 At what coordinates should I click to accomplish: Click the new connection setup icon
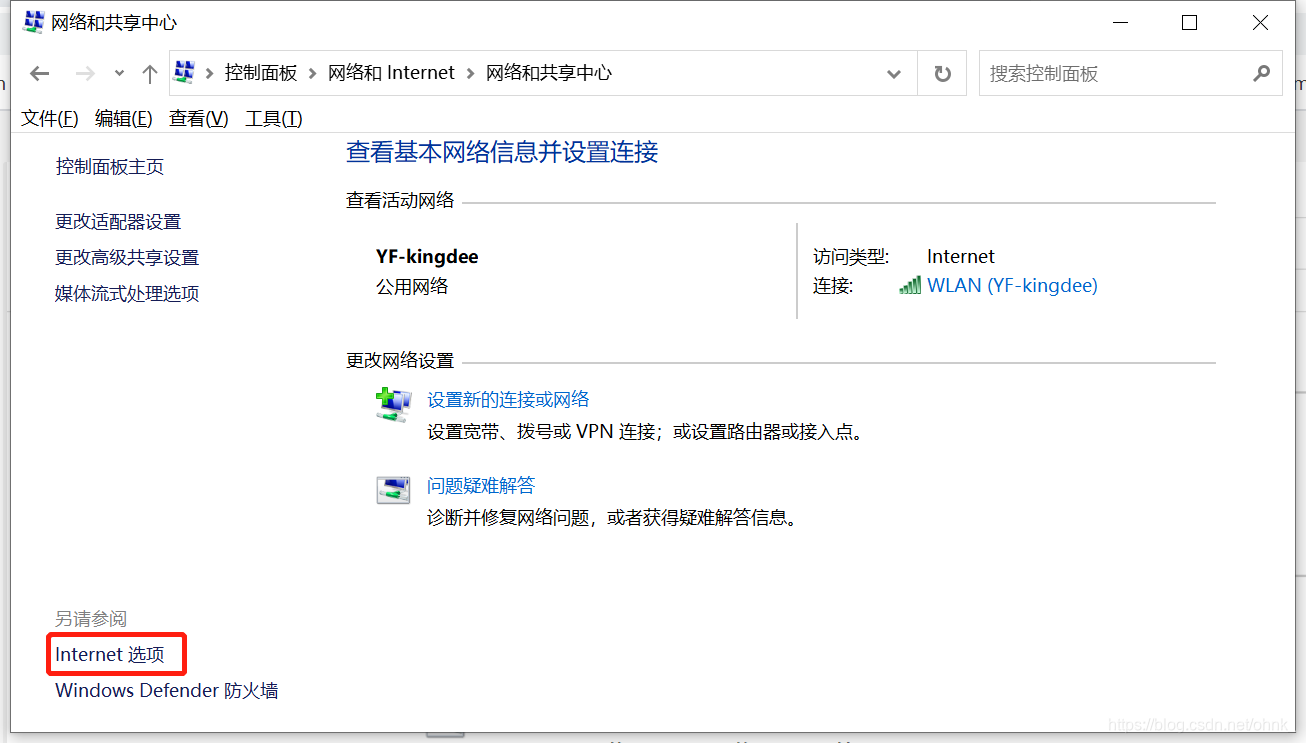[393, 405]
